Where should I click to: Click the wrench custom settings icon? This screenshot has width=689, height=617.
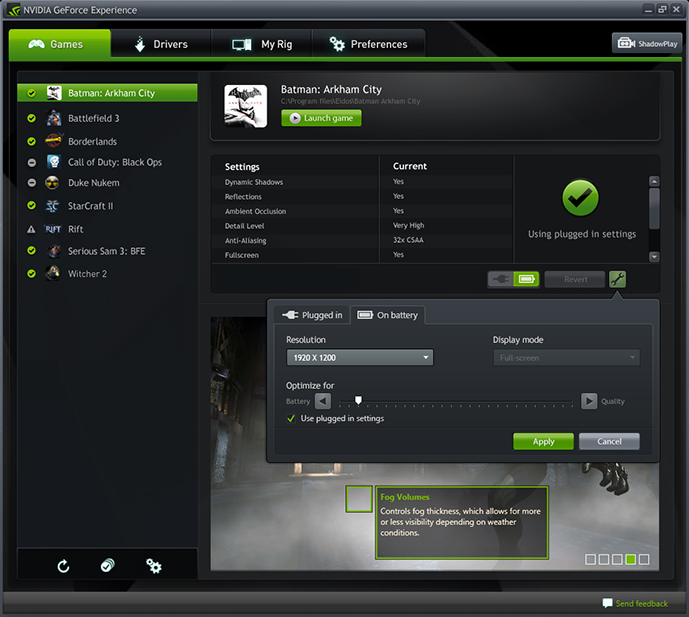(618, 280)
